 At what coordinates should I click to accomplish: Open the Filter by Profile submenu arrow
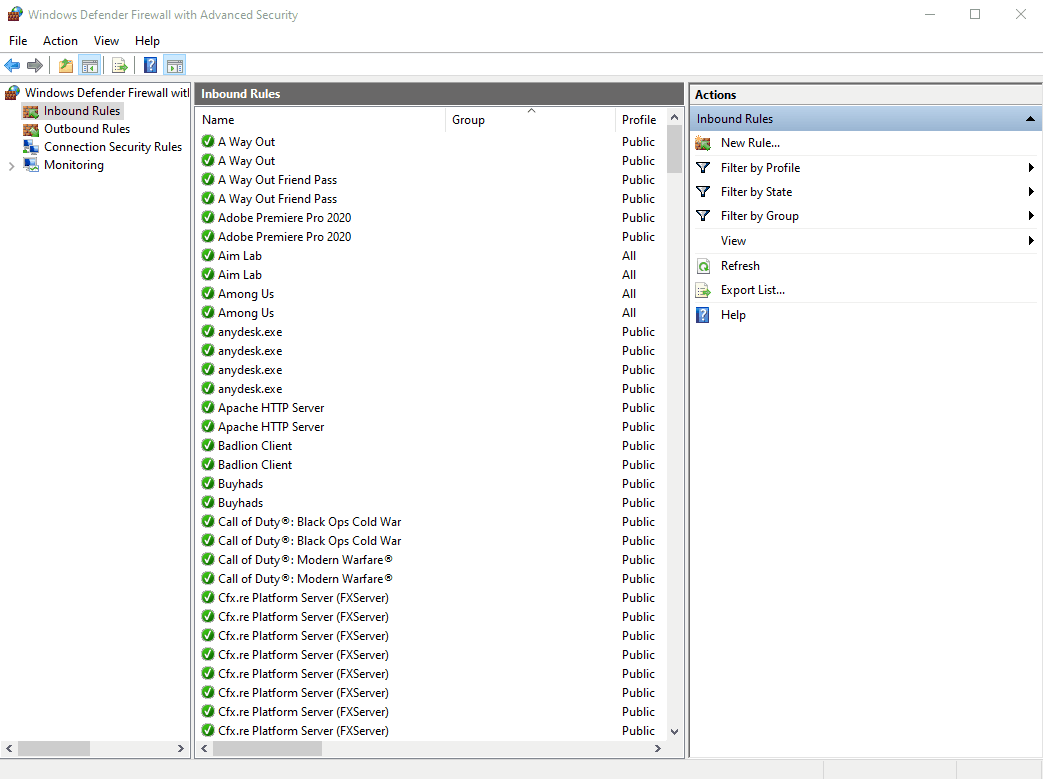click(x=1030, y=168)
